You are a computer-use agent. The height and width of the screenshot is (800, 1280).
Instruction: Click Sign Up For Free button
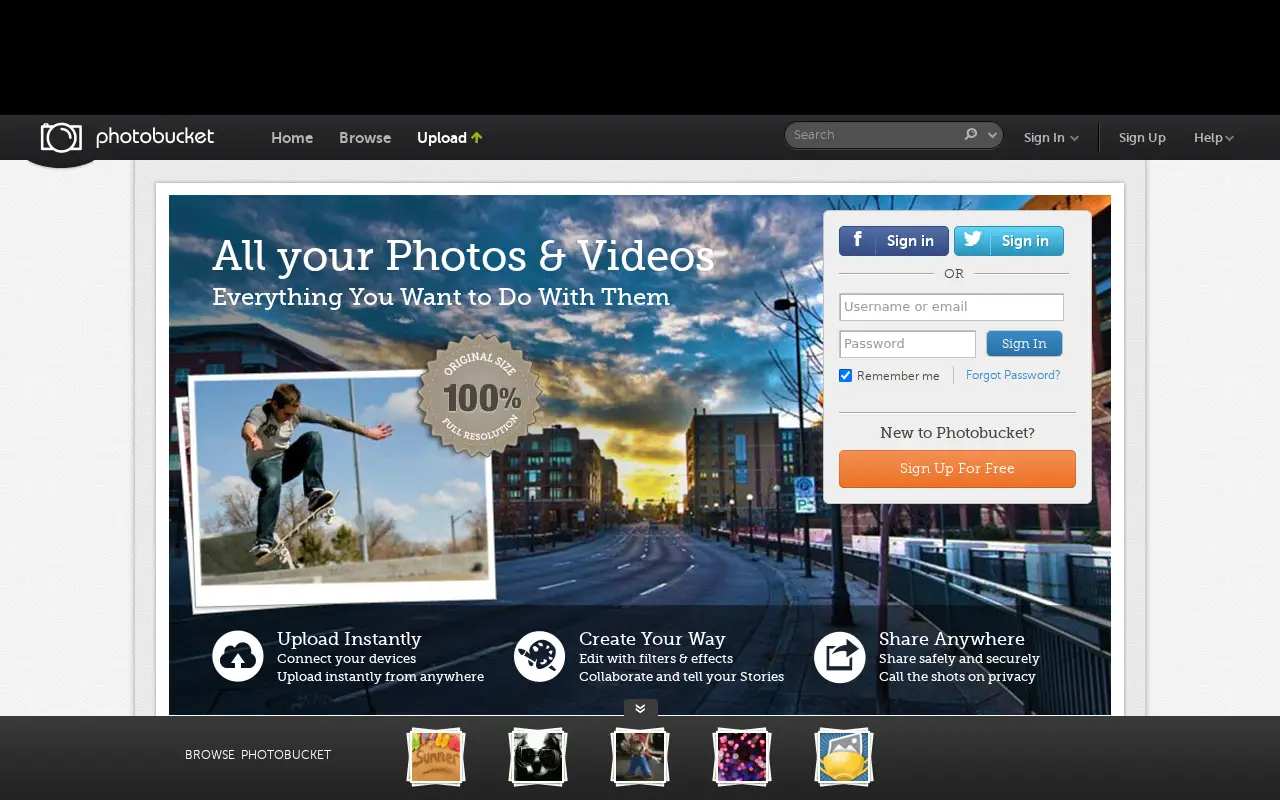957,469
